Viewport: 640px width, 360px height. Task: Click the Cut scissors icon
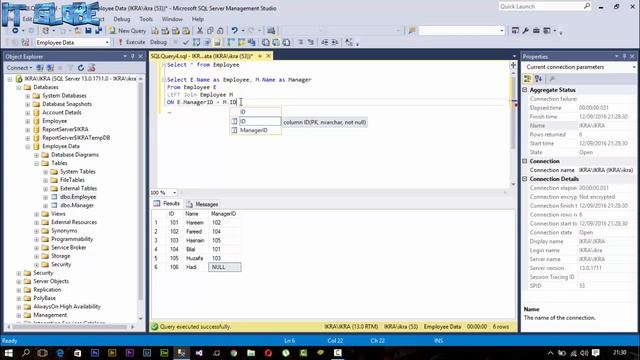200,31
